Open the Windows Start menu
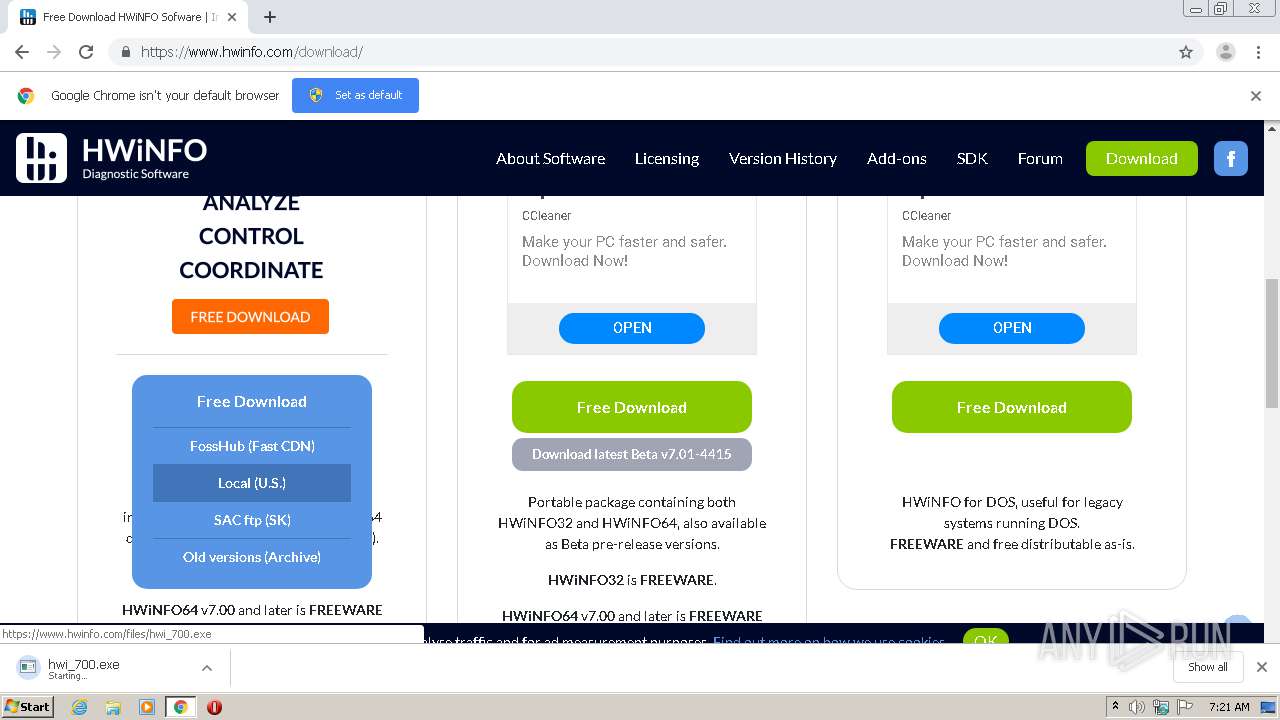Image resolution: width=1280 pixels, height=720 pixels. (x=27, y=707)
